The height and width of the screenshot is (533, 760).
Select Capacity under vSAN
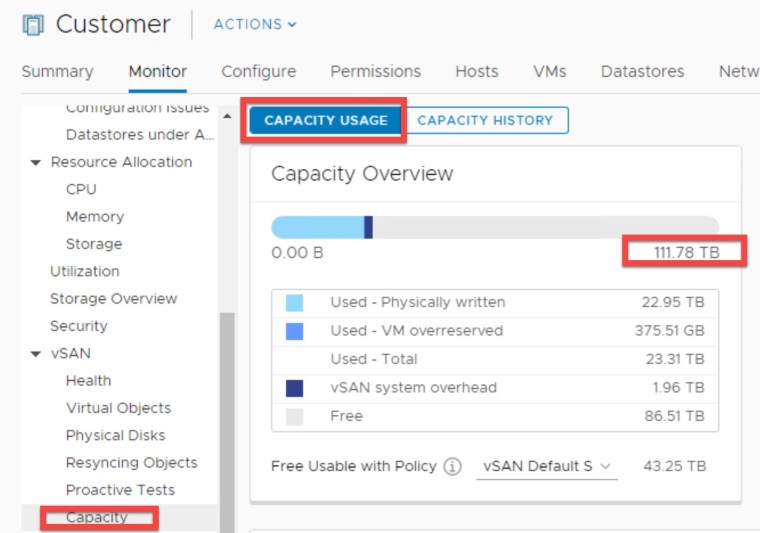(96, 517)
